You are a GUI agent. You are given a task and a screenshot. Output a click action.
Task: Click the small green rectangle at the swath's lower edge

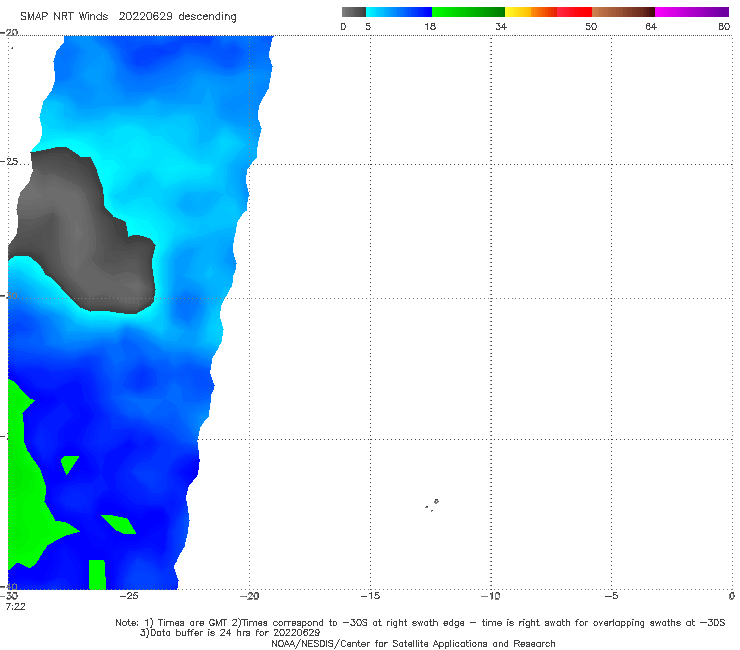[x=97, y=574]
